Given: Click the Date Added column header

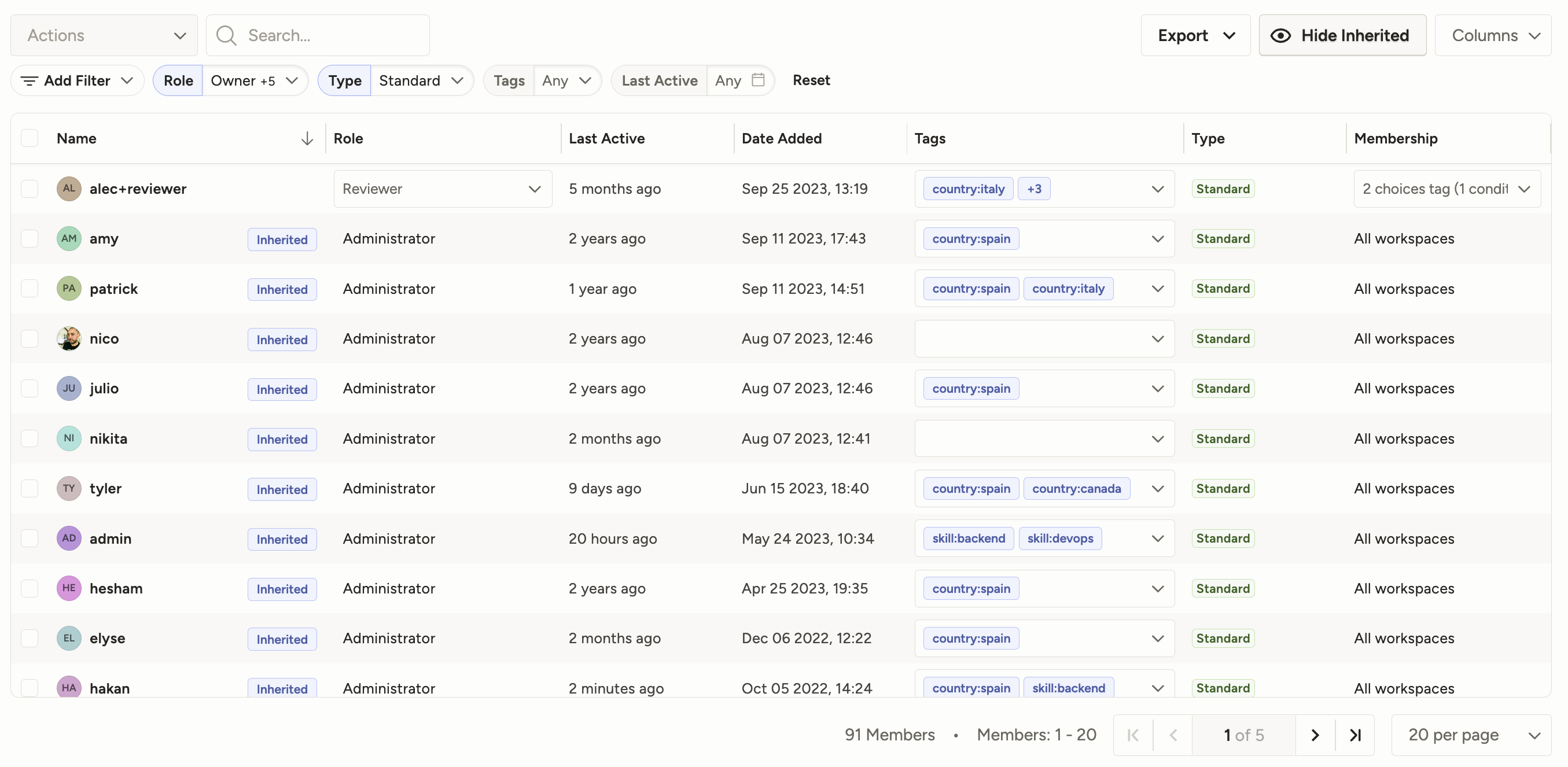Looking at the screenshot, I should [782, 138].
